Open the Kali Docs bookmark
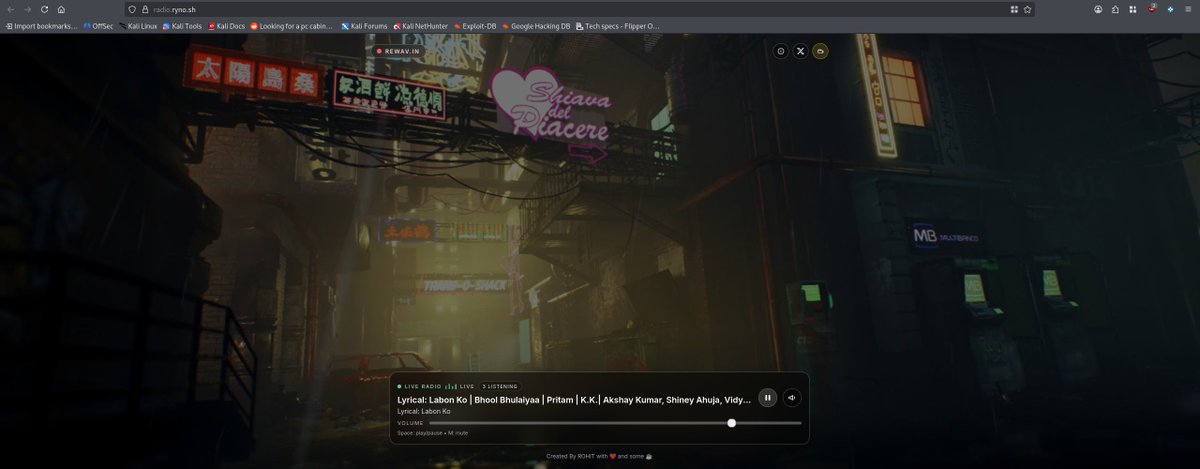The image size is (1200, 469). 226,26
